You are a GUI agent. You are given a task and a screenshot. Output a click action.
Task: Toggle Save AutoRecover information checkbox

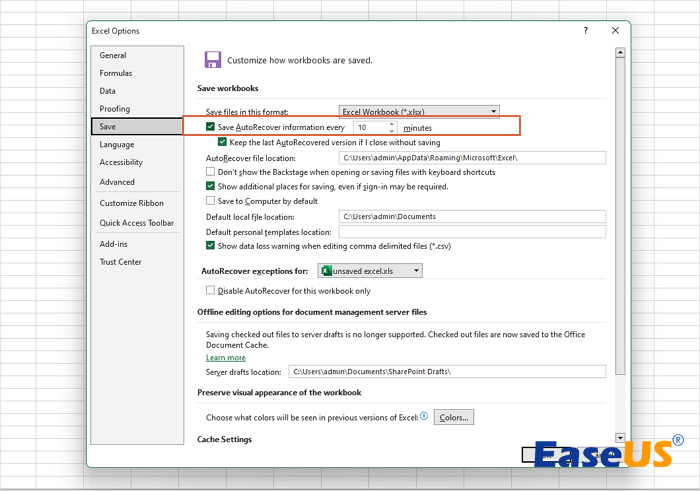pyautogui.click(x=210, y=127)
